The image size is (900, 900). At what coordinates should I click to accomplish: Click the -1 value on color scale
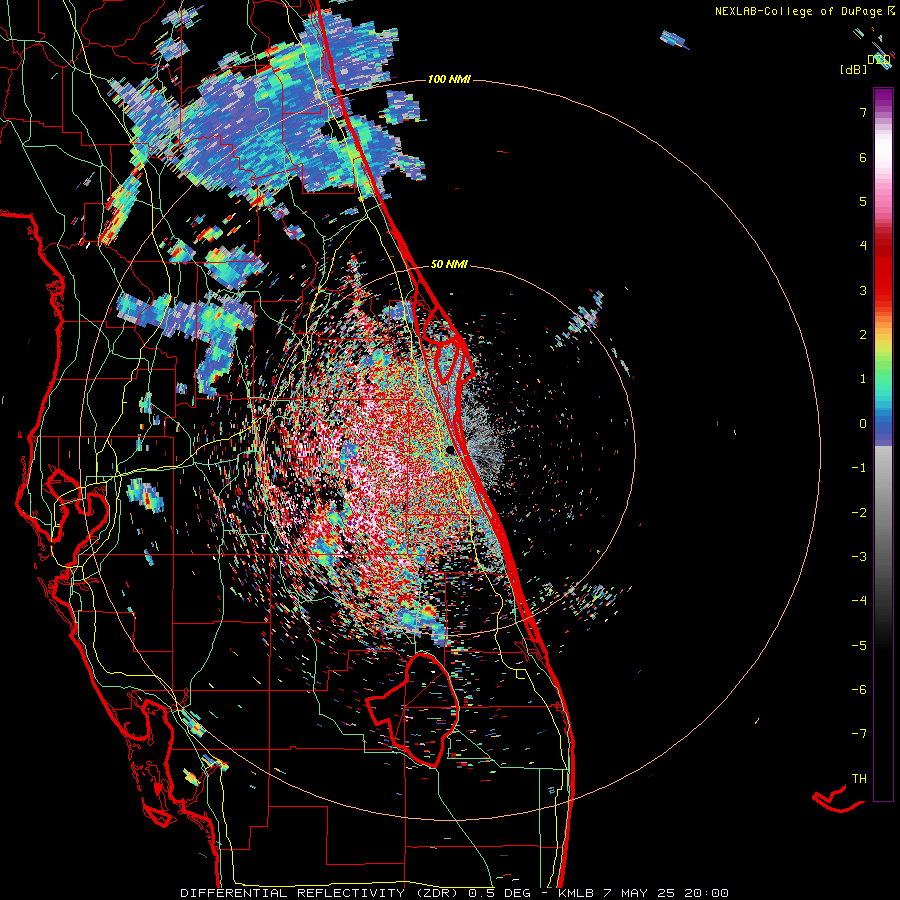(x=859, y=468)
